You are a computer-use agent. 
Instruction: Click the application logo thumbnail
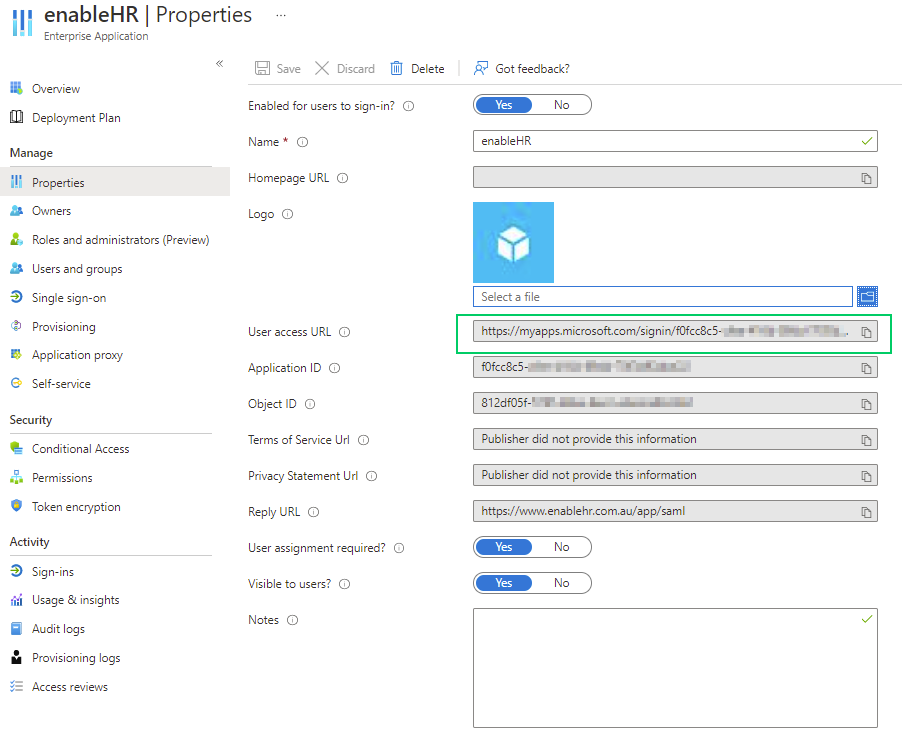tap(513, 242)
